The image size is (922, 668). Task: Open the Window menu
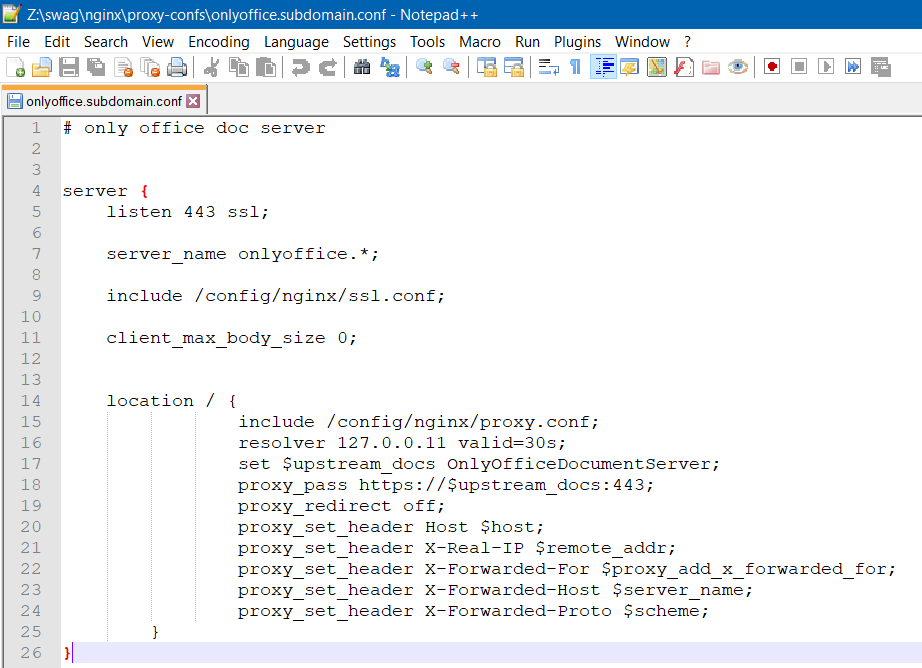[642, 42]
